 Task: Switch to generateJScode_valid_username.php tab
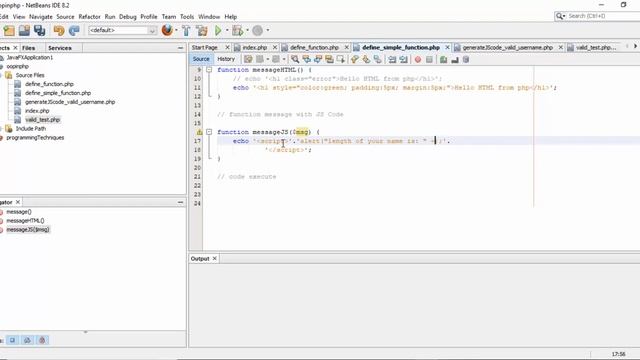pos(507,48)
